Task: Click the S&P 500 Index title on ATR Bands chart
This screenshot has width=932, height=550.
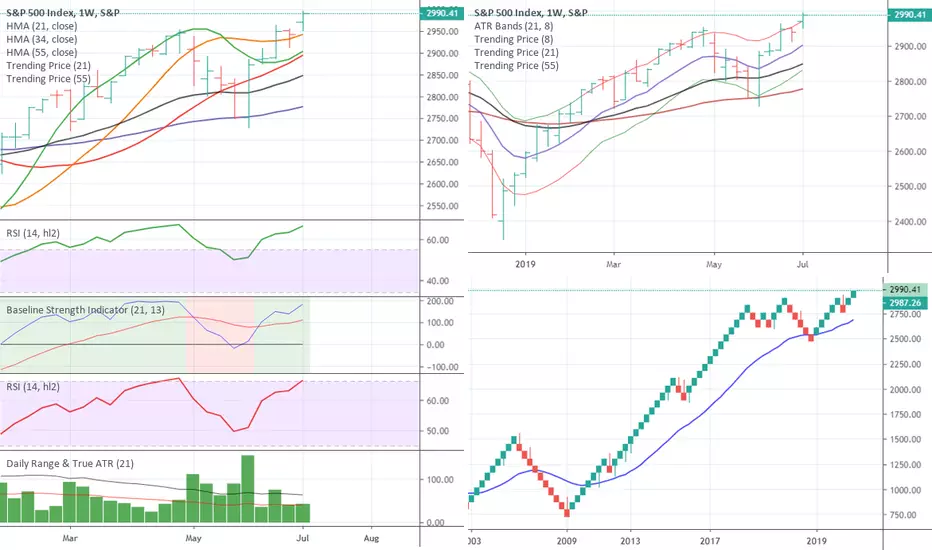Action: coord(531,12)
